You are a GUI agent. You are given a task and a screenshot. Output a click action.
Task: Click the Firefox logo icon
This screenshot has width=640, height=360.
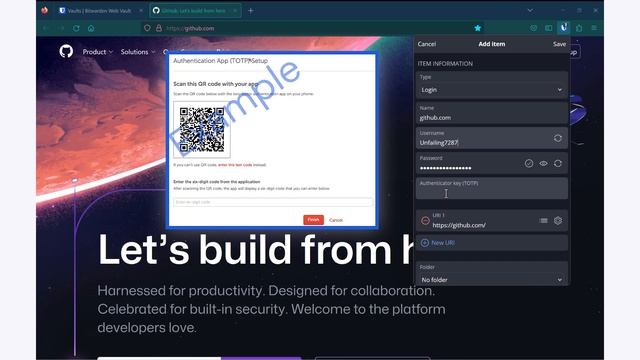44,10
